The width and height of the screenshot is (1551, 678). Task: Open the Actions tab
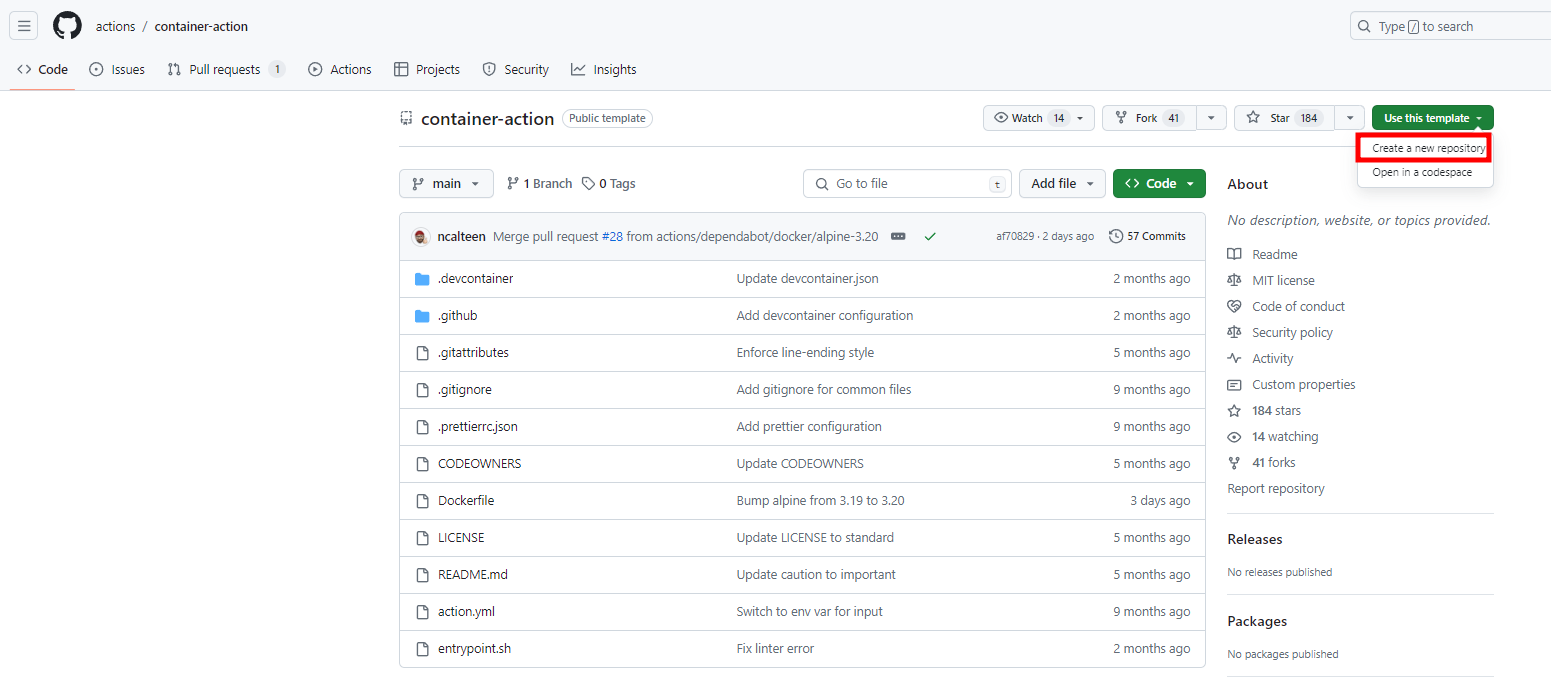pyautogui.click(x=340, y=70)
